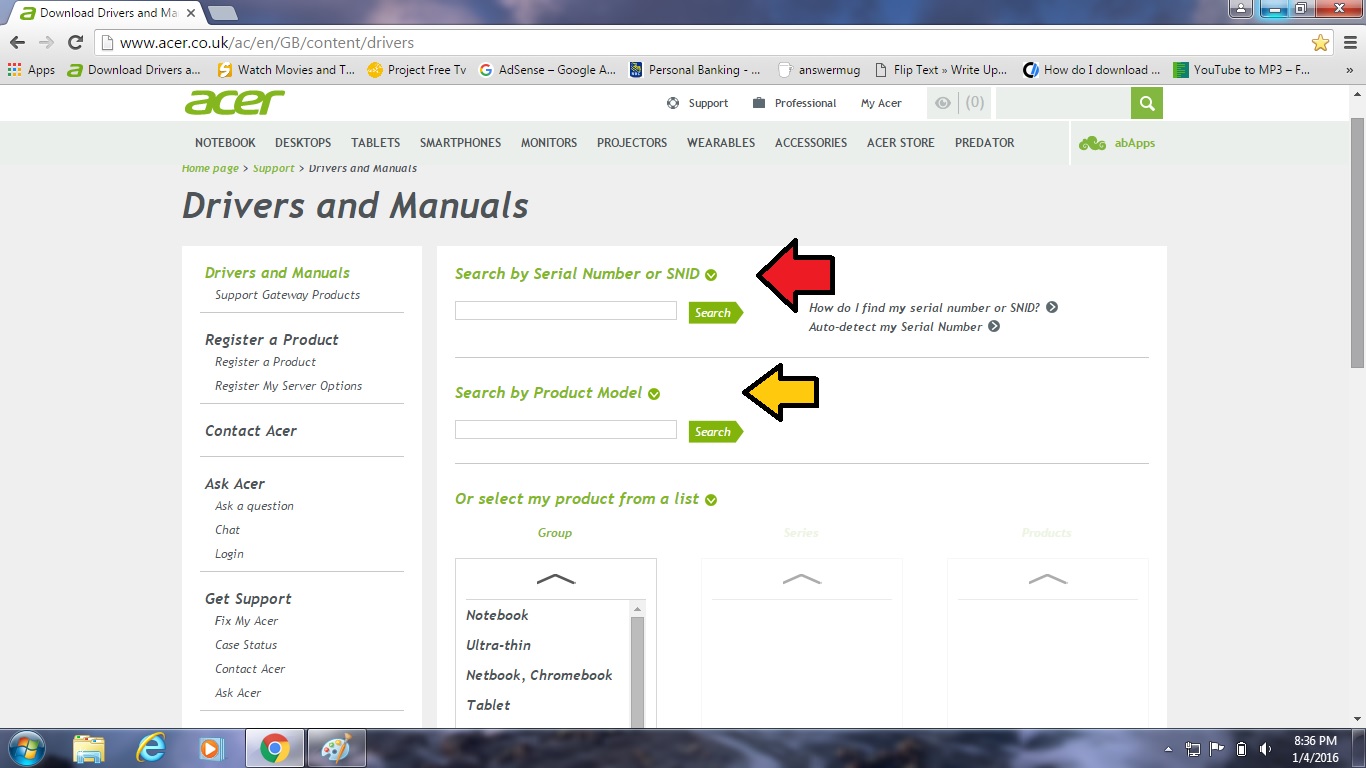The width and height of the screenshot is (1366, 768).
Task: Click the volume speaker icon in tray
Action: 1265,749
